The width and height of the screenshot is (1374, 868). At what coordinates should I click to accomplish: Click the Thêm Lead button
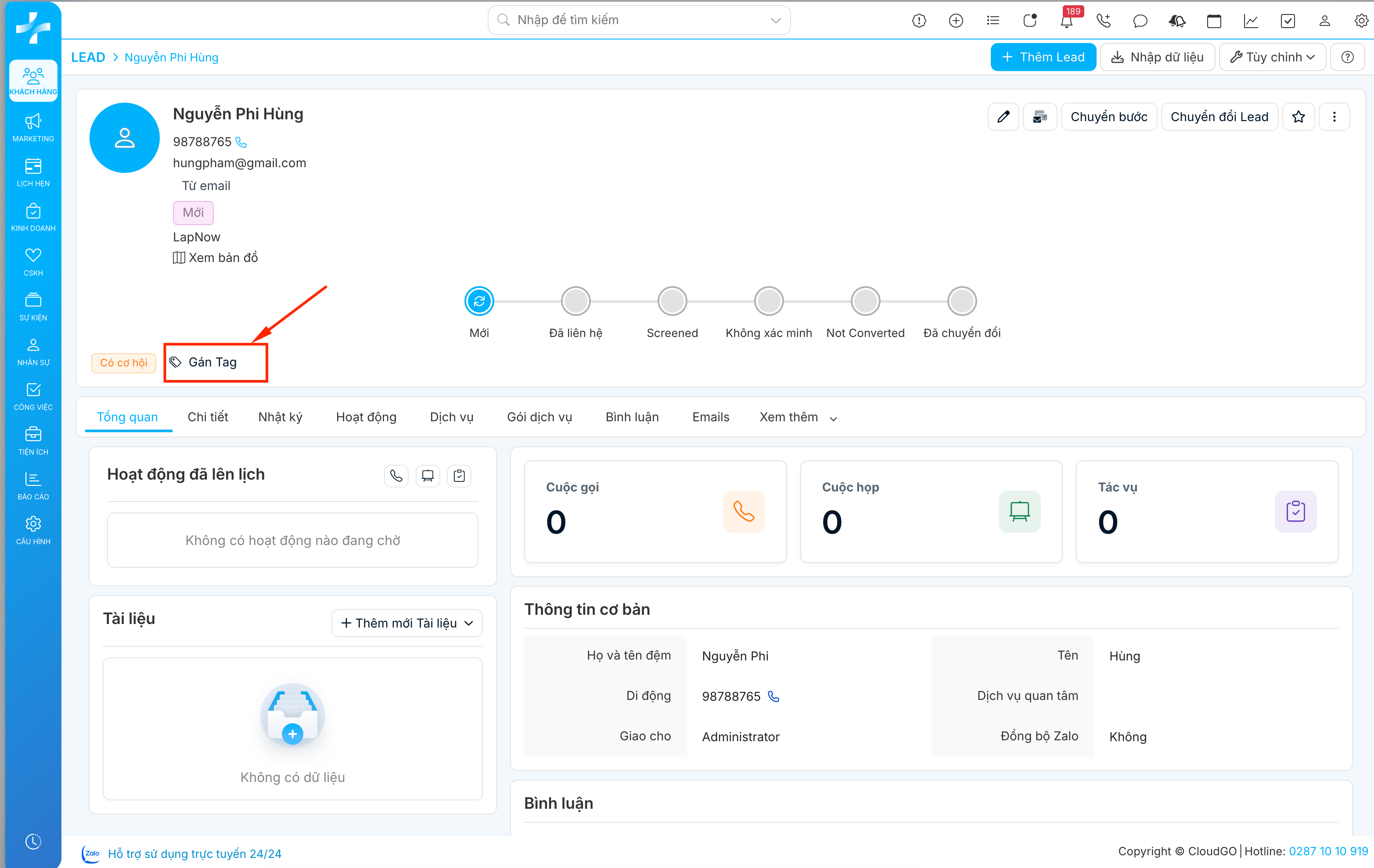click(x=1043, y=57)
